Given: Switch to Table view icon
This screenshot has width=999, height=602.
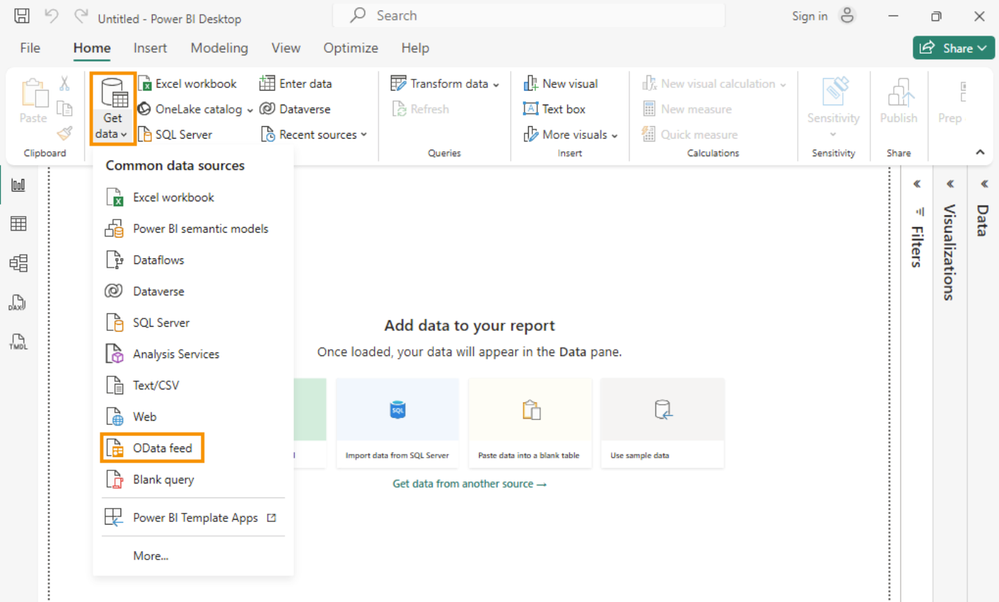Looking at the screenshot, I should click(x=18, y=224).
